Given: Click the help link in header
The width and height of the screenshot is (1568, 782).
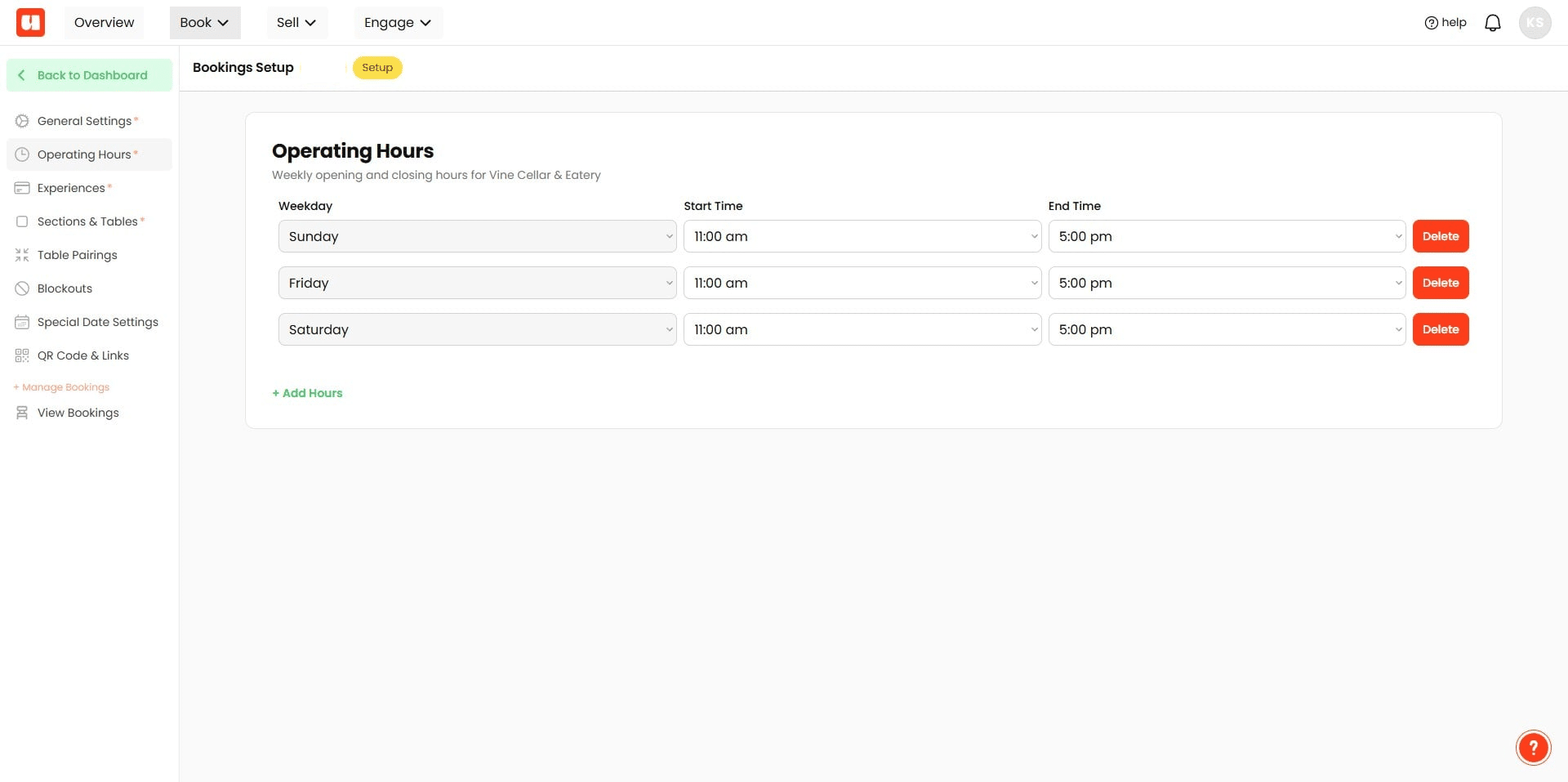Looking at the screenshot, I should [x=1445, y=23].
